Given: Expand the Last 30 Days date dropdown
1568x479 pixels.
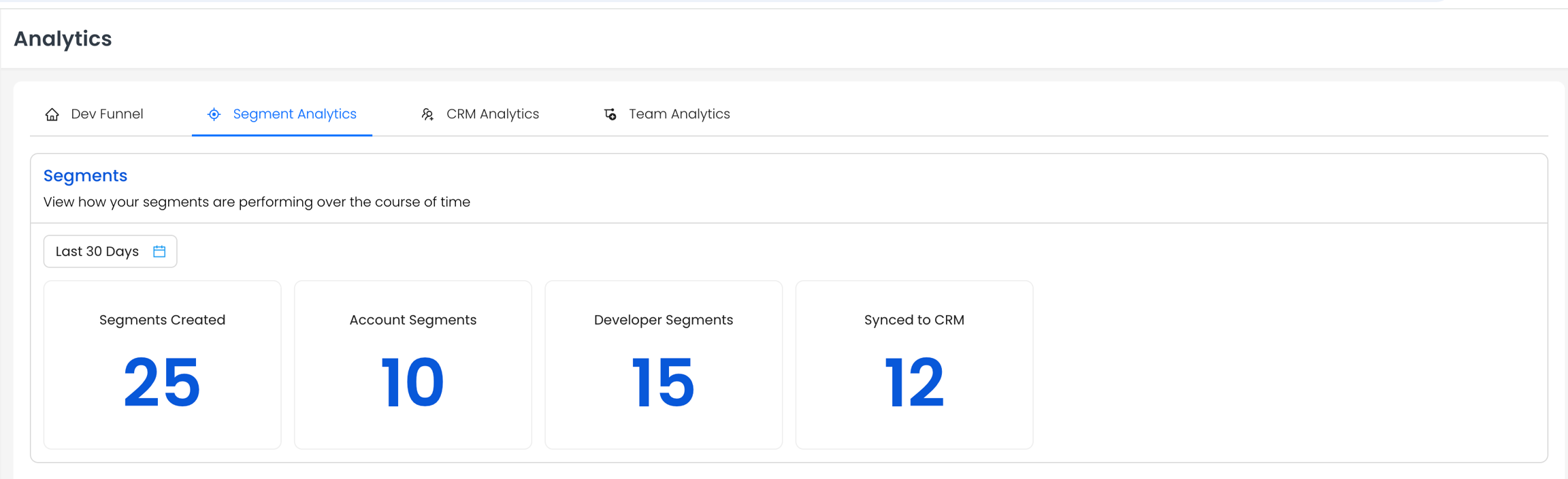Looking at the screenshot, I should click(97, 252).
